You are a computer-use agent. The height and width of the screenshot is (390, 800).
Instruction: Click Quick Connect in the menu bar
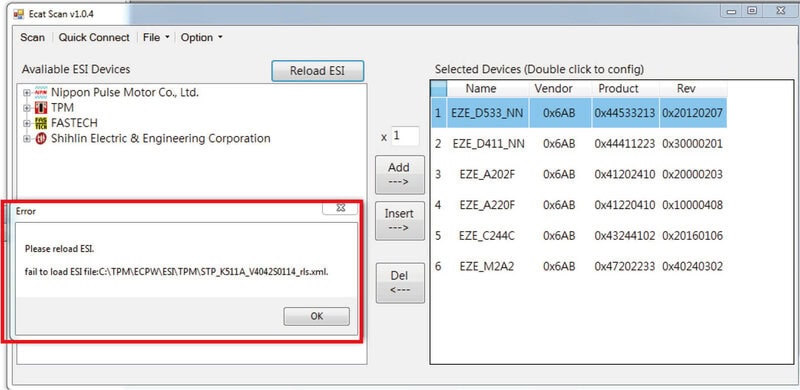pyautogui.click(x=94, y=37)
